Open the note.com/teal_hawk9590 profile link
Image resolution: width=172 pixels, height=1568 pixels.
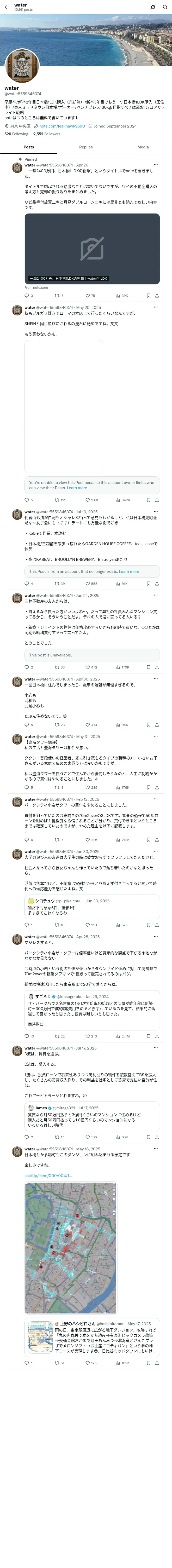(x=62, y=126)
